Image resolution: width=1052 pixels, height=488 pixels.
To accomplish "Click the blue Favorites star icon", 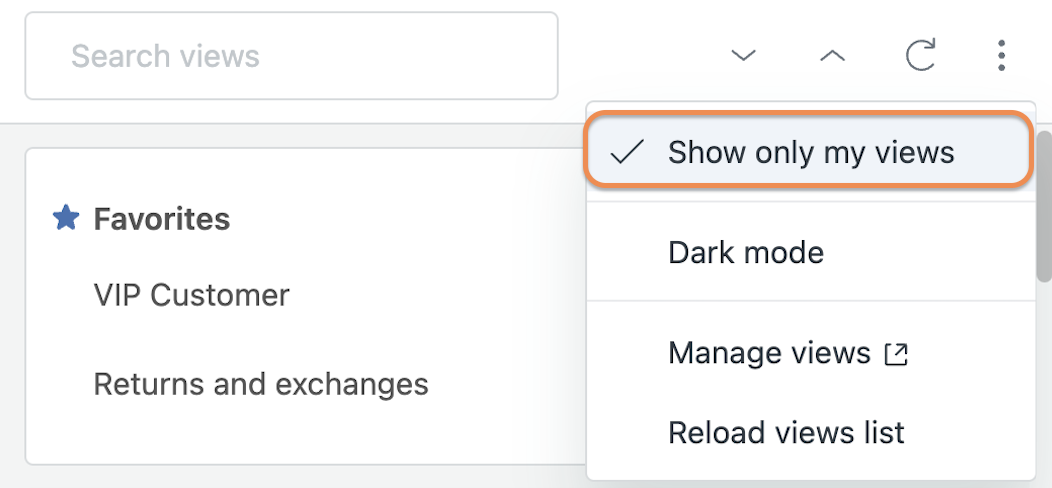I will (66, 219).
